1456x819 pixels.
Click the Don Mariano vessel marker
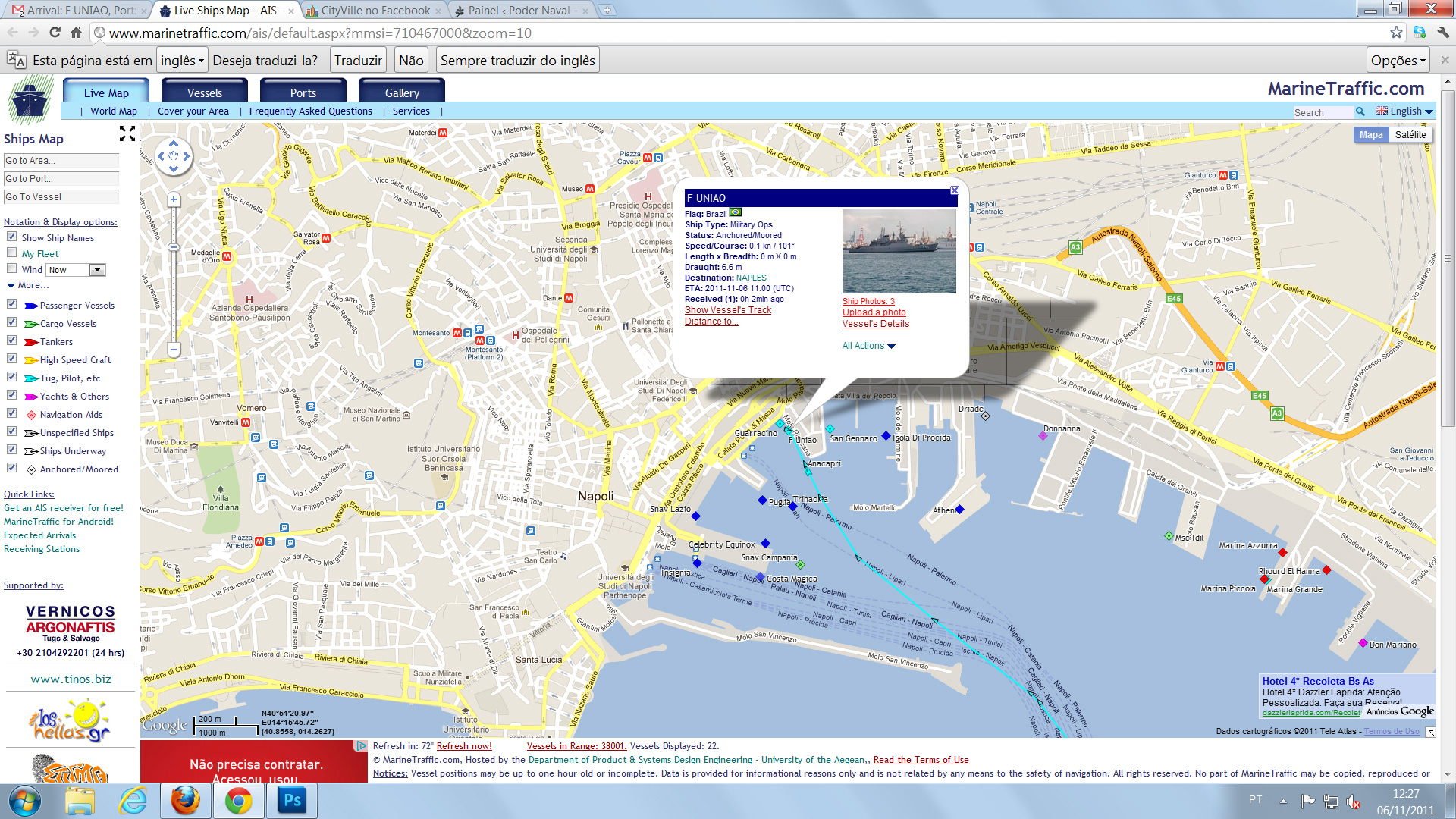(1363, 643)
